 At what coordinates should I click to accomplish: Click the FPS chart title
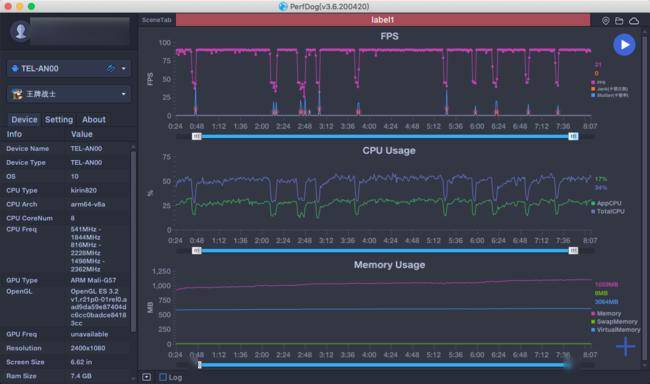click(389, 36)
